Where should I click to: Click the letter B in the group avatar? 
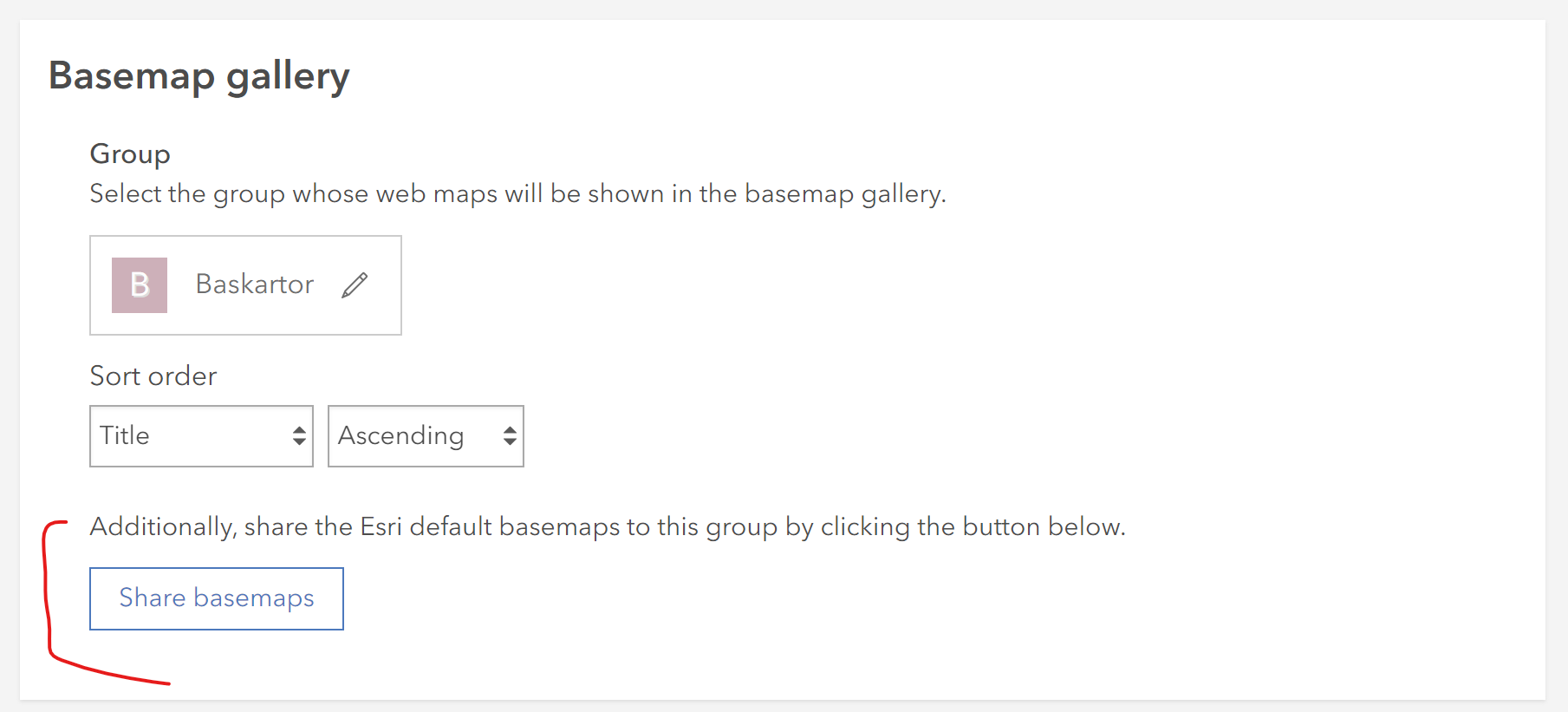pos(140,285)
